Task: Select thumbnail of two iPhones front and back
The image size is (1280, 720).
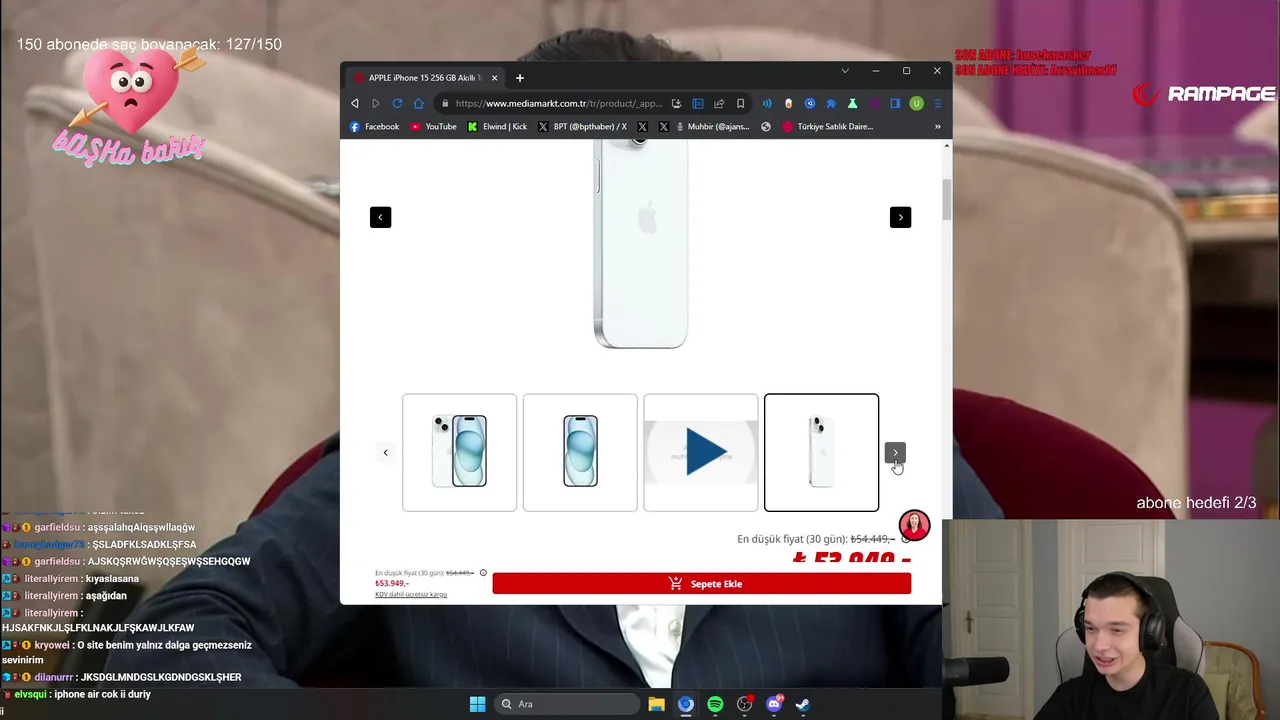Action: pos(459,452)
